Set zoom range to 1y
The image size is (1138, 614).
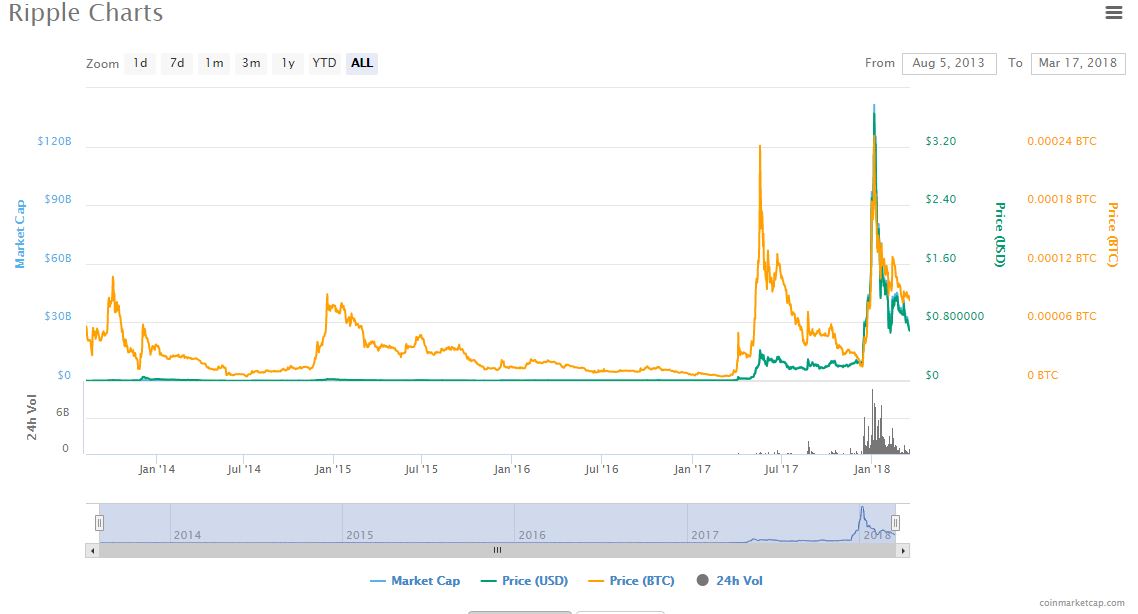click(x=288, y=63)
